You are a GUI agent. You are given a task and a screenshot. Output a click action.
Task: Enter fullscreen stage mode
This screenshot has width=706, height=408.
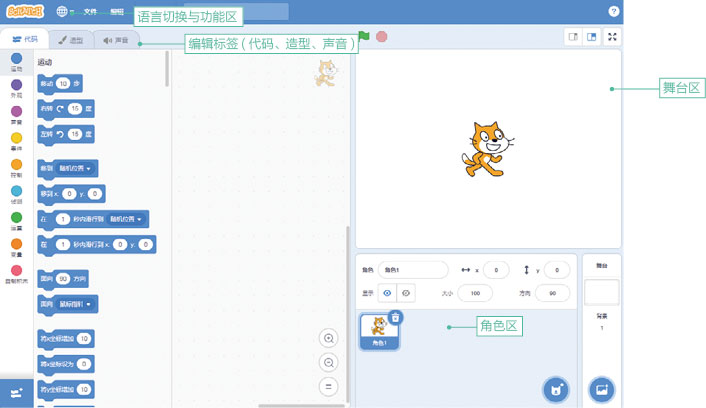tap(612, 37)
